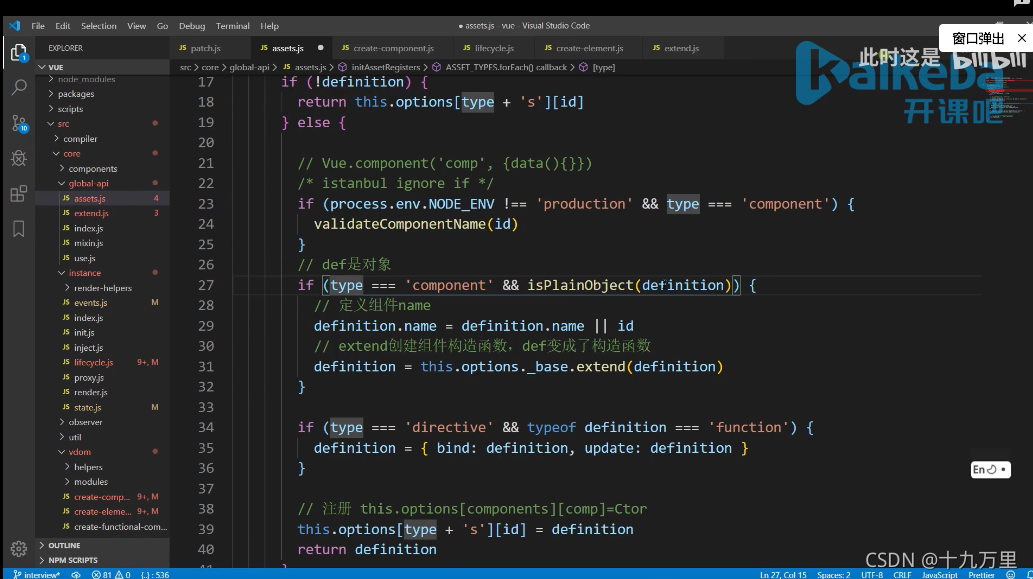
Task: Collapse the instance folder
Action: click(102, 273)
